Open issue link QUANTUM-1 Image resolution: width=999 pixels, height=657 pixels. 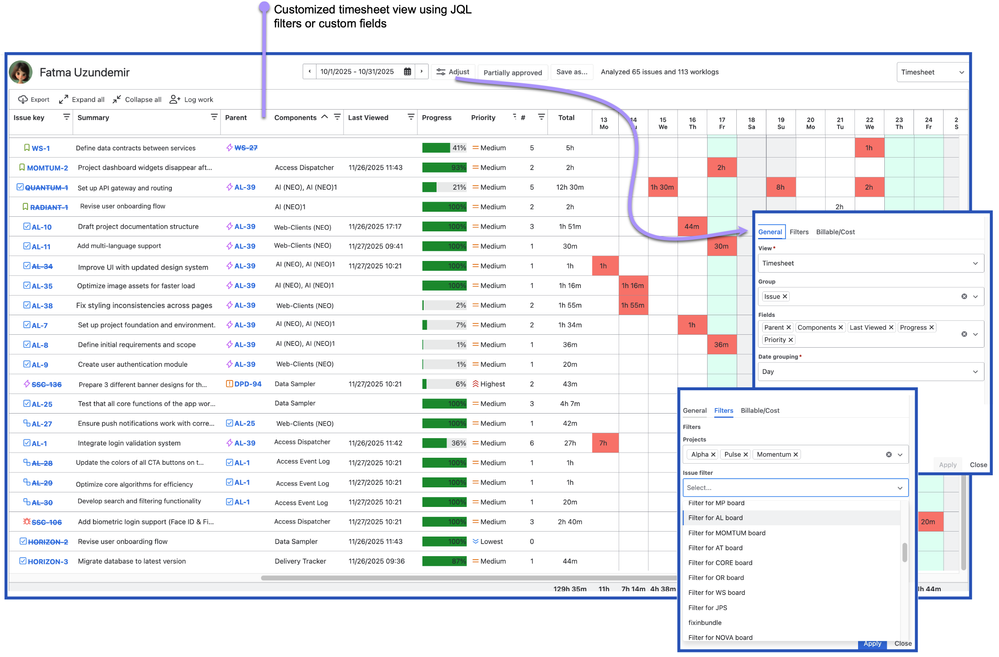coord(46,188)
